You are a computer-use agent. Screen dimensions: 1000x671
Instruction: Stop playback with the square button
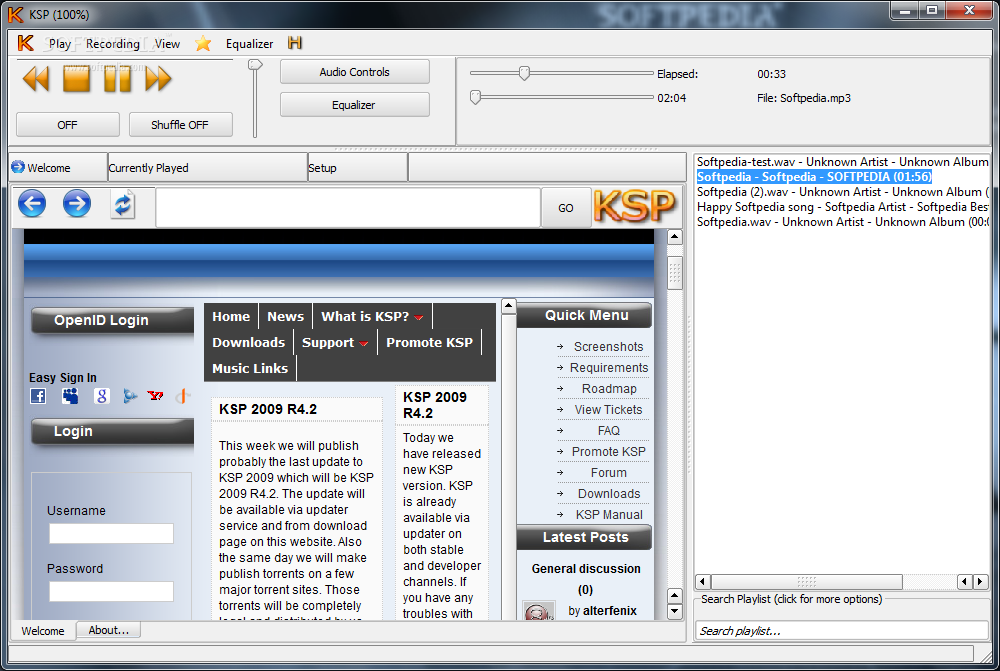(x=77, y=80)
